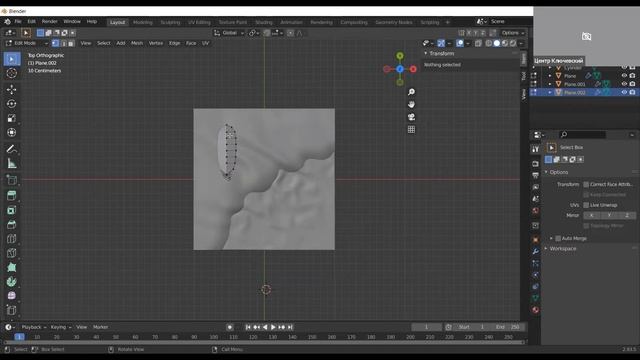Image resolution: width=640 pixels, height=360 pixels.
Task: Switch to the Sculpting workspace tab
Action: [170, 22]
